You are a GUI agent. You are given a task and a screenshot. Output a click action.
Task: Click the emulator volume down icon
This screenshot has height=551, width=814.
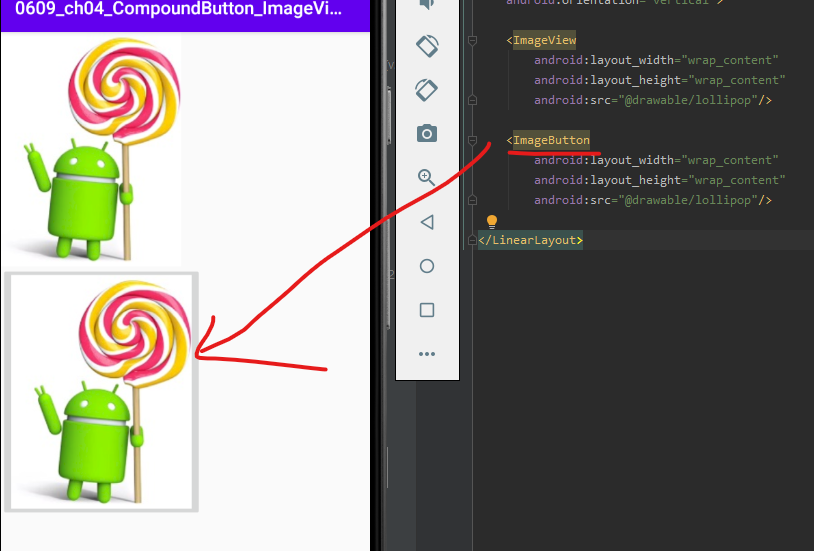click(x=427, y=4)
